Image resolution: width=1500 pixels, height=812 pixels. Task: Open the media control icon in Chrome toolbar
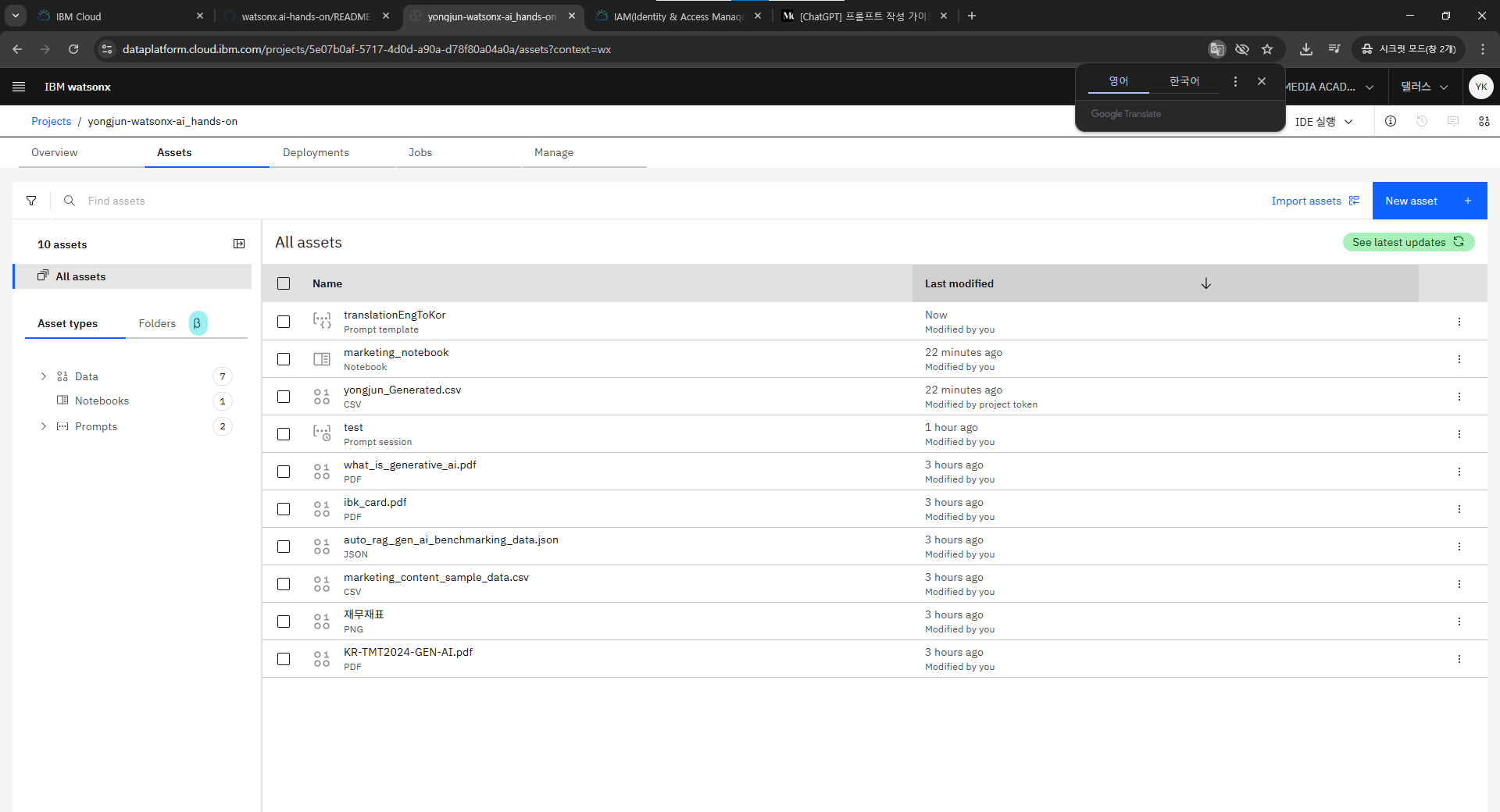[1334, 49]
